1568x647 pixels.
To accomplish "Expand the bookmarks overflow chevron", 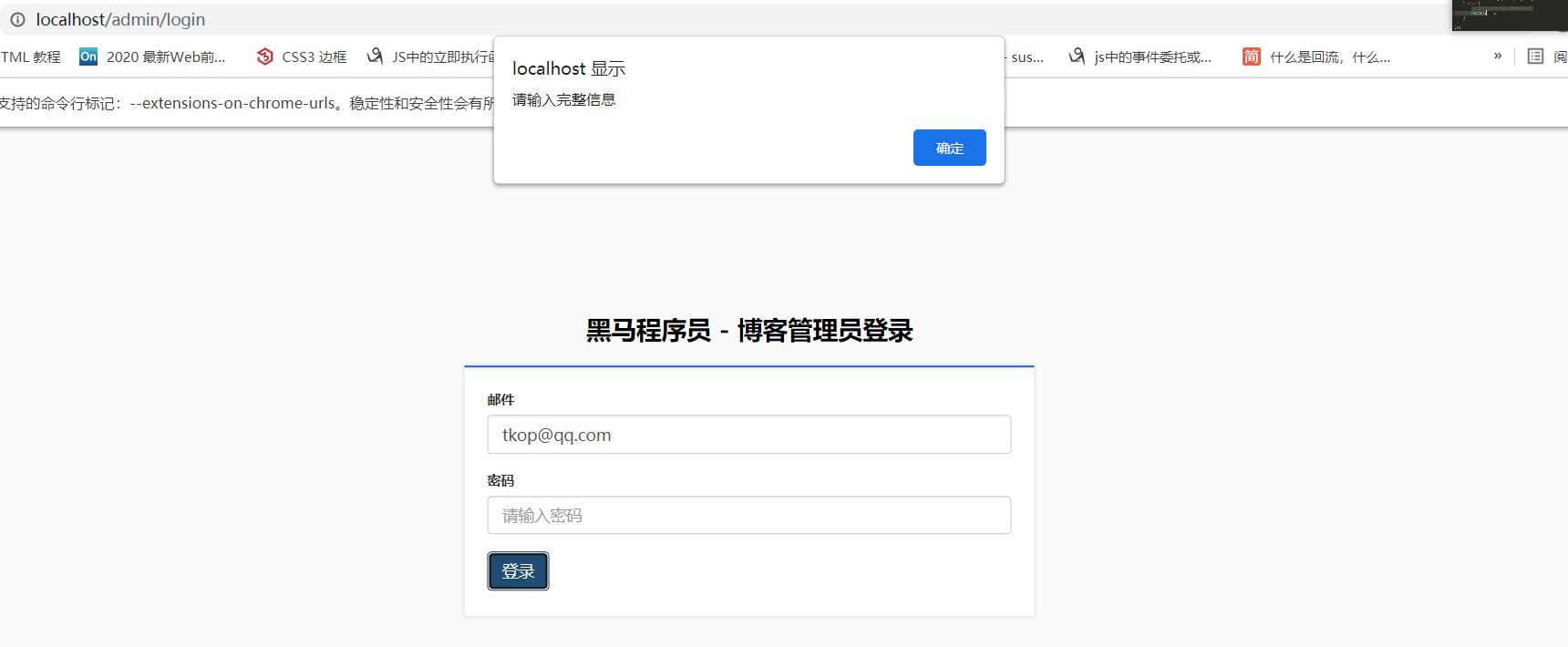I will coord(1498,56).
